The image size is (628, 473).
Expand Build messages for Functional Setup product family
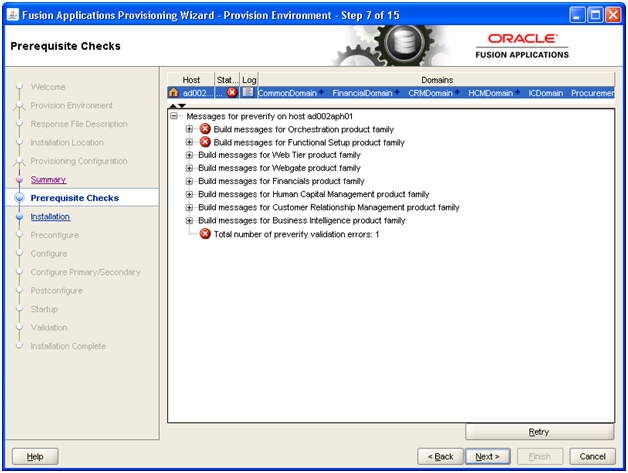[x=189, y=142]
